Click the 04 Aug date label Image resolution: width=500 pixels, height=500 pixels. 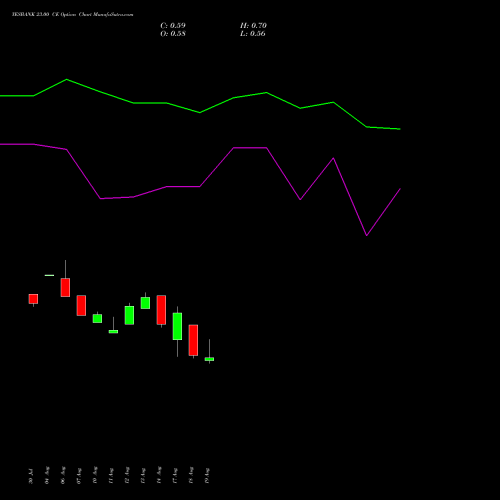tap(47, 475)
